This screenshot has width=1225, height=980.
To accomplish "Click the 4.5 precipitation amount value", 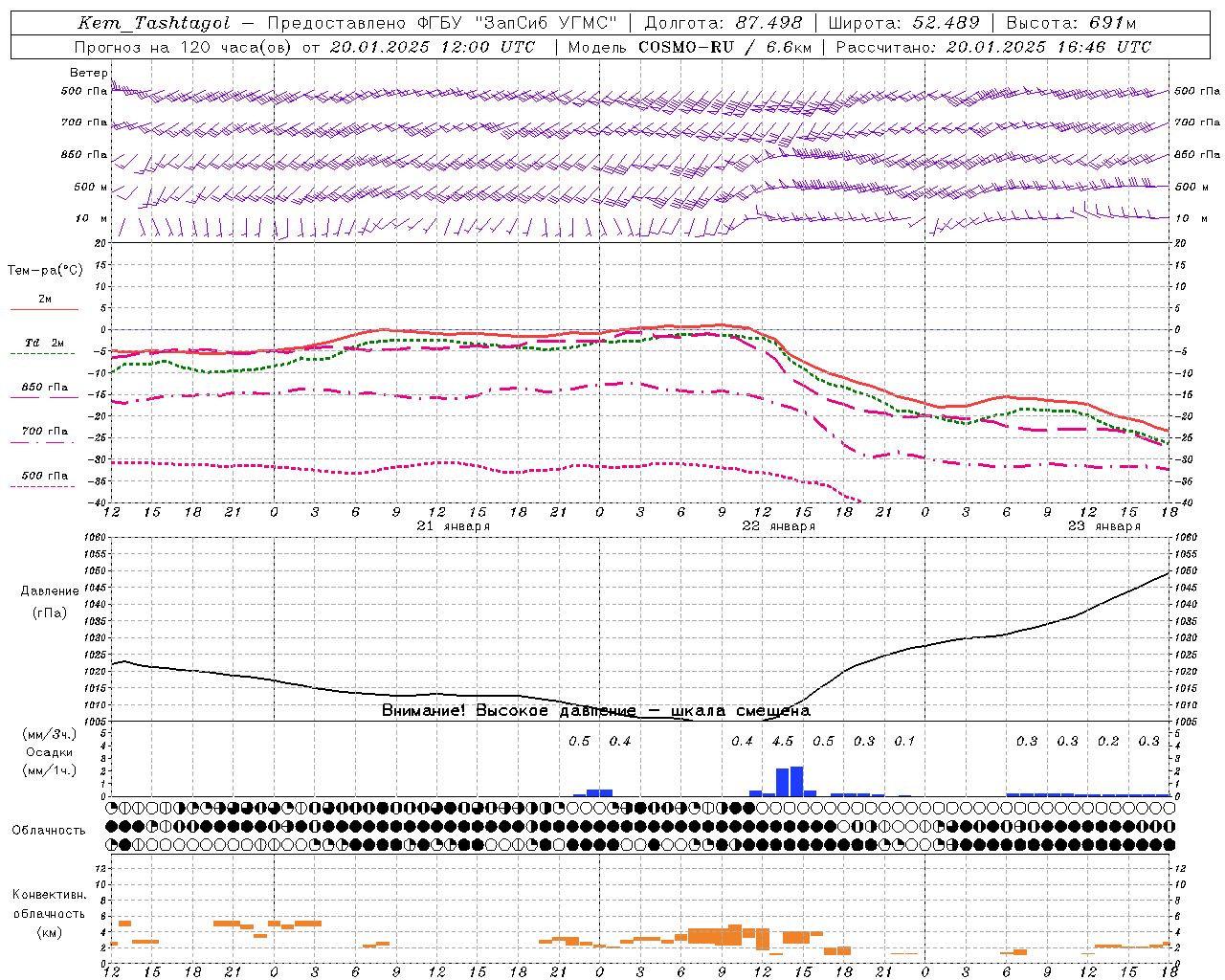I will coord(783,742).
